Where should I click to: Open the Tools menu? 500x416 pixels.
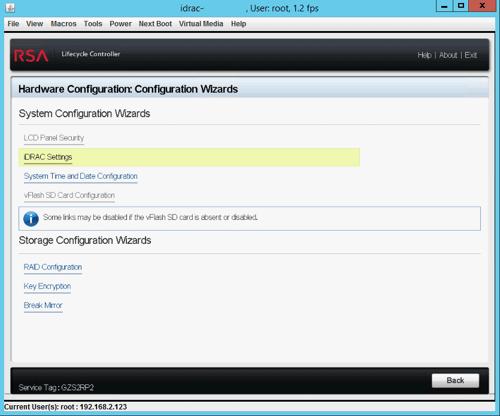[x=93, y=24]
